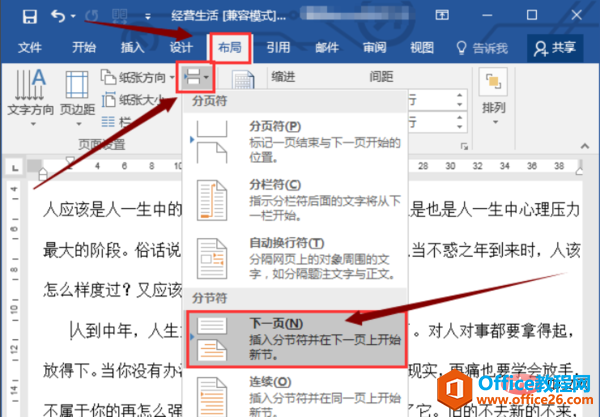Click the text 怎么样度过

coord(82,290)
